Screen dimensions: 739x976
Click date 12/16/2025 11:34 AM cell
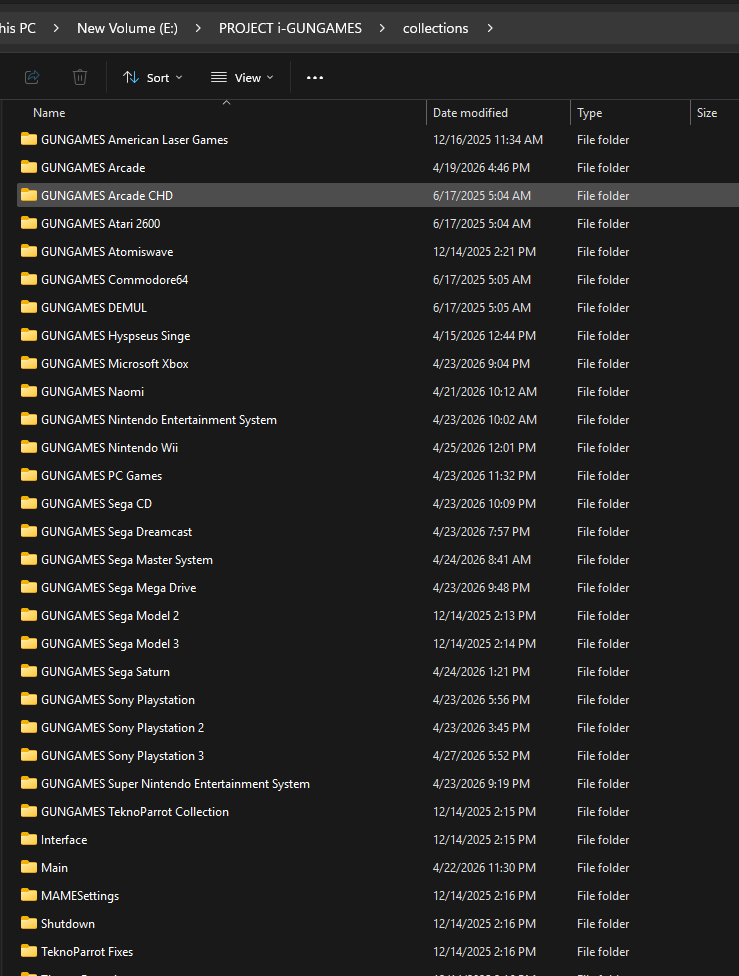[487, 139]
